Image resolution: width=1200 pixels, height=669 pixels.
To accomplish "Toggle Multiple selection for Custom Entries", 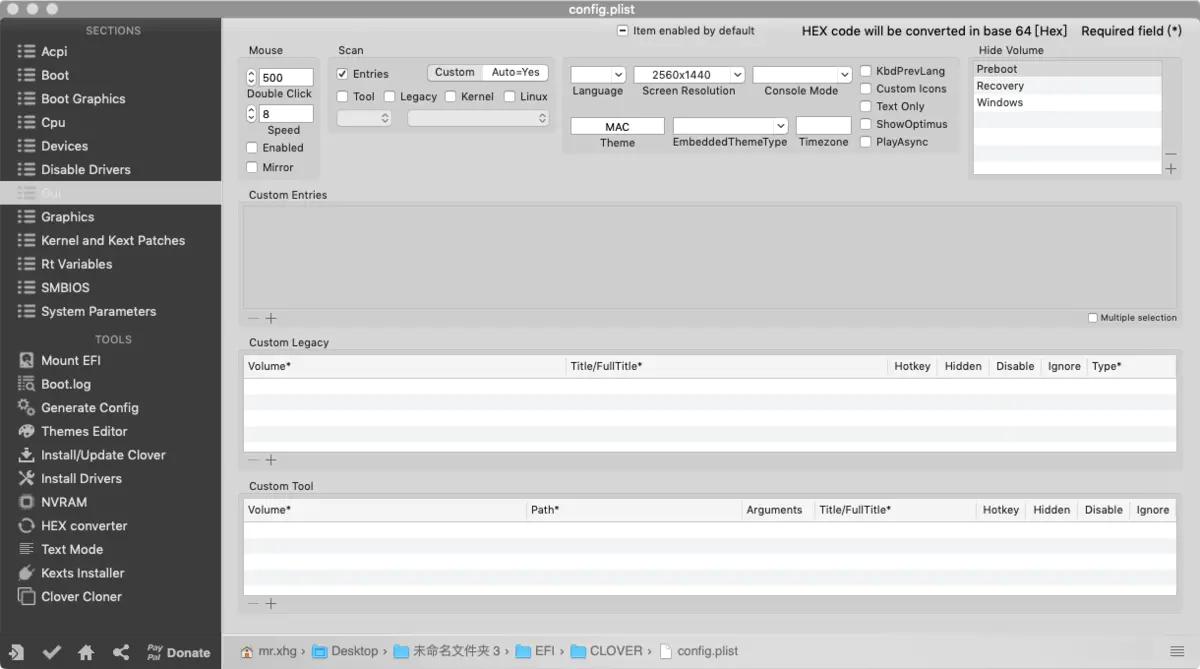I will click(x=1092, y=317).
